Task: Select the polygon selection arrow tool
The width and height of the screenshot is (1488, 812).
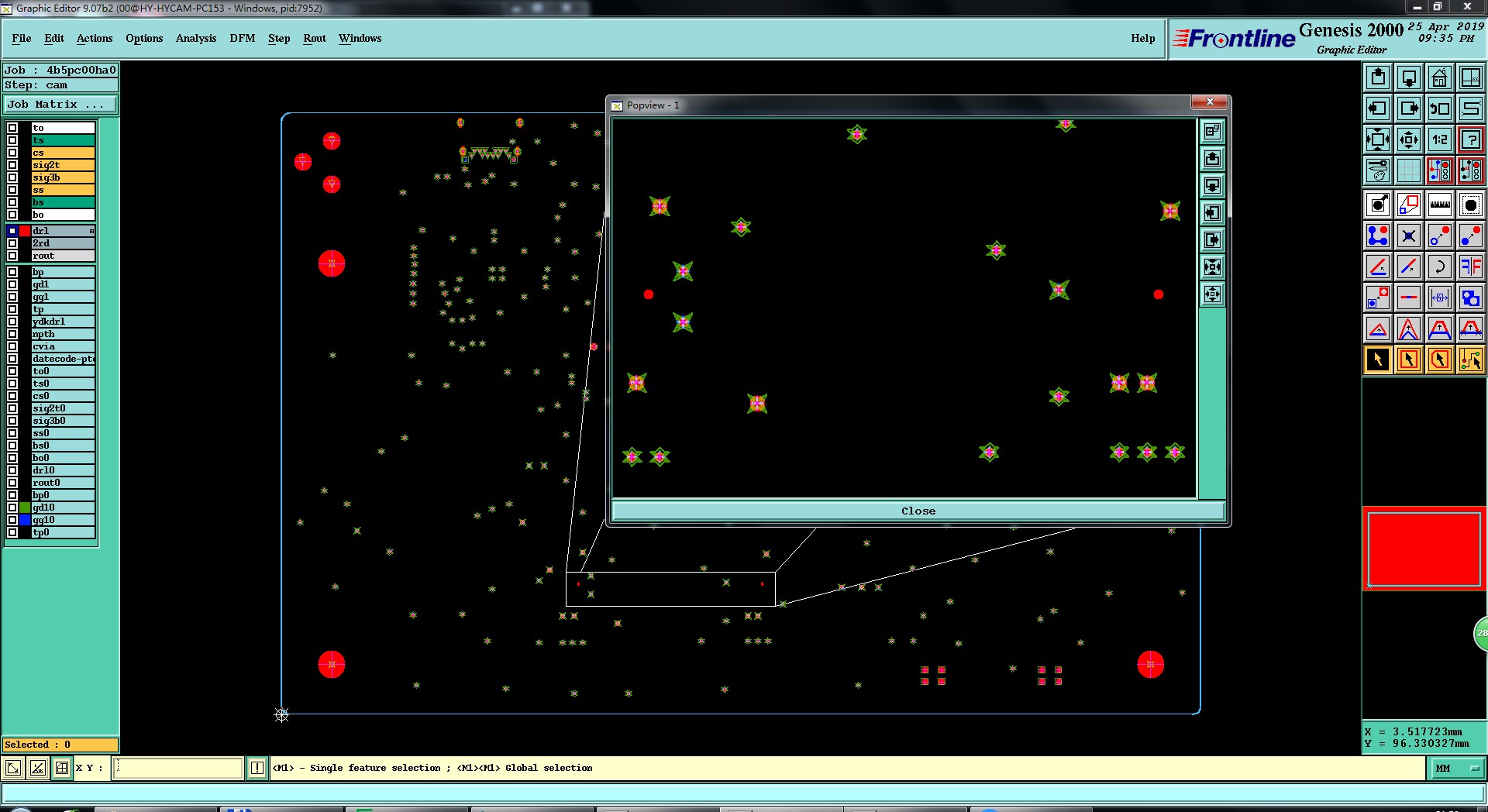Action: (x=1439, y=360)
